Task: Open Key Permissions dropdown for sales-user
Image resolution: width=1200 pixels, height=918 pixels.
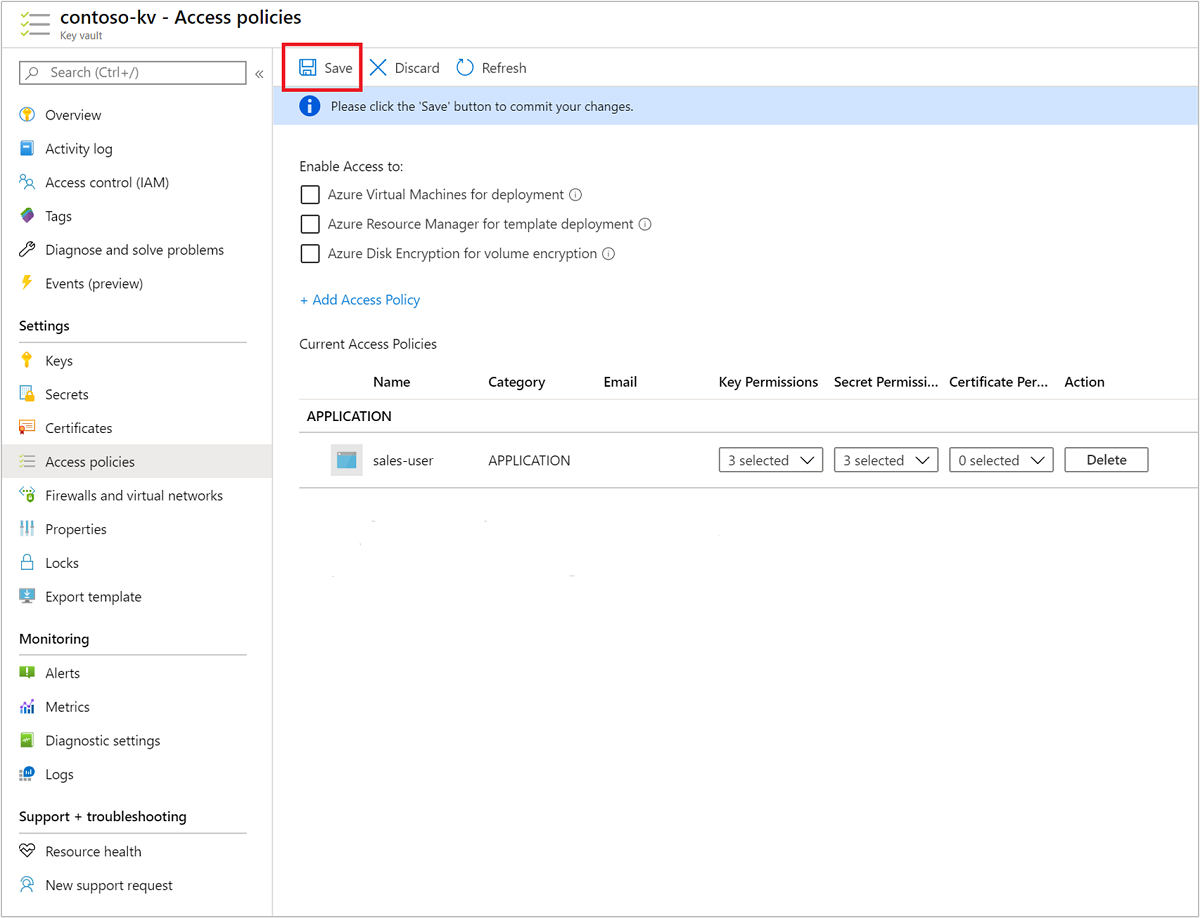Action: pyautogui.click(x=770, y=459)
